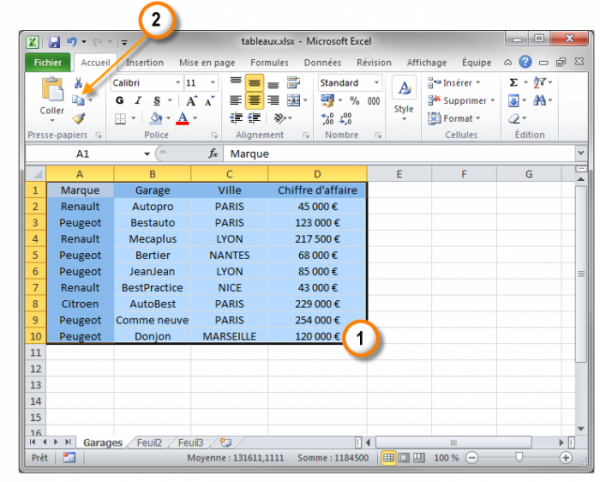Click the red font color A icon
600x482 pixels.
point(183,118)
